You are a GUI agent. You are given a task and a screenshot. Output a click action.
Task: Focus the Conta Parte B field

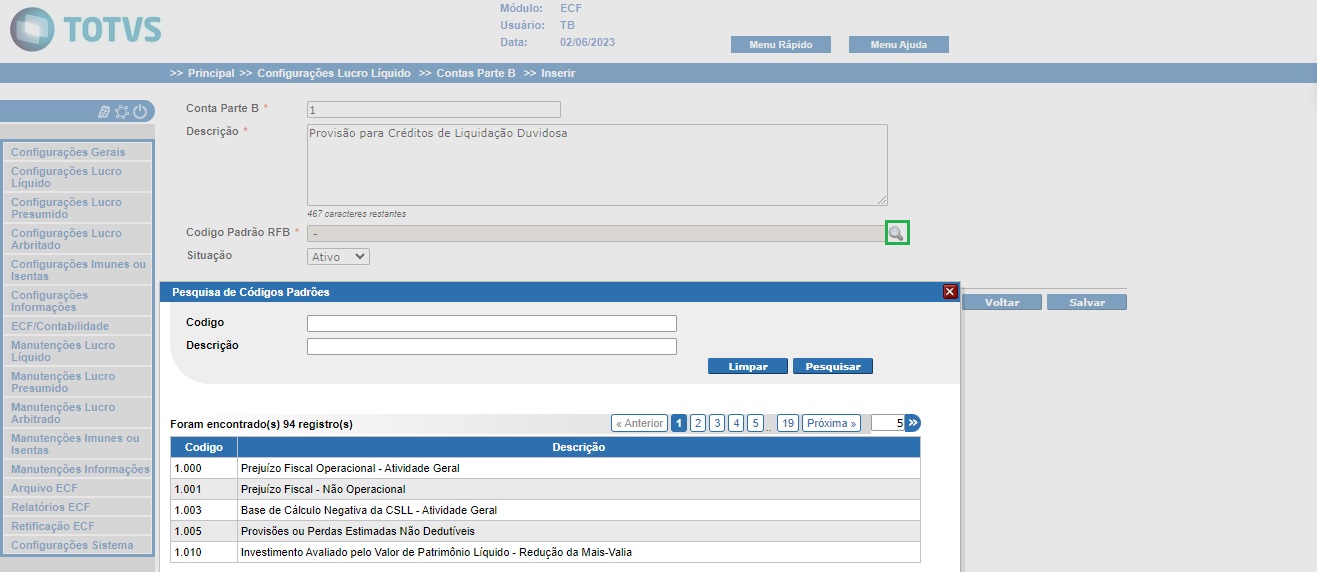click(434, 110)
